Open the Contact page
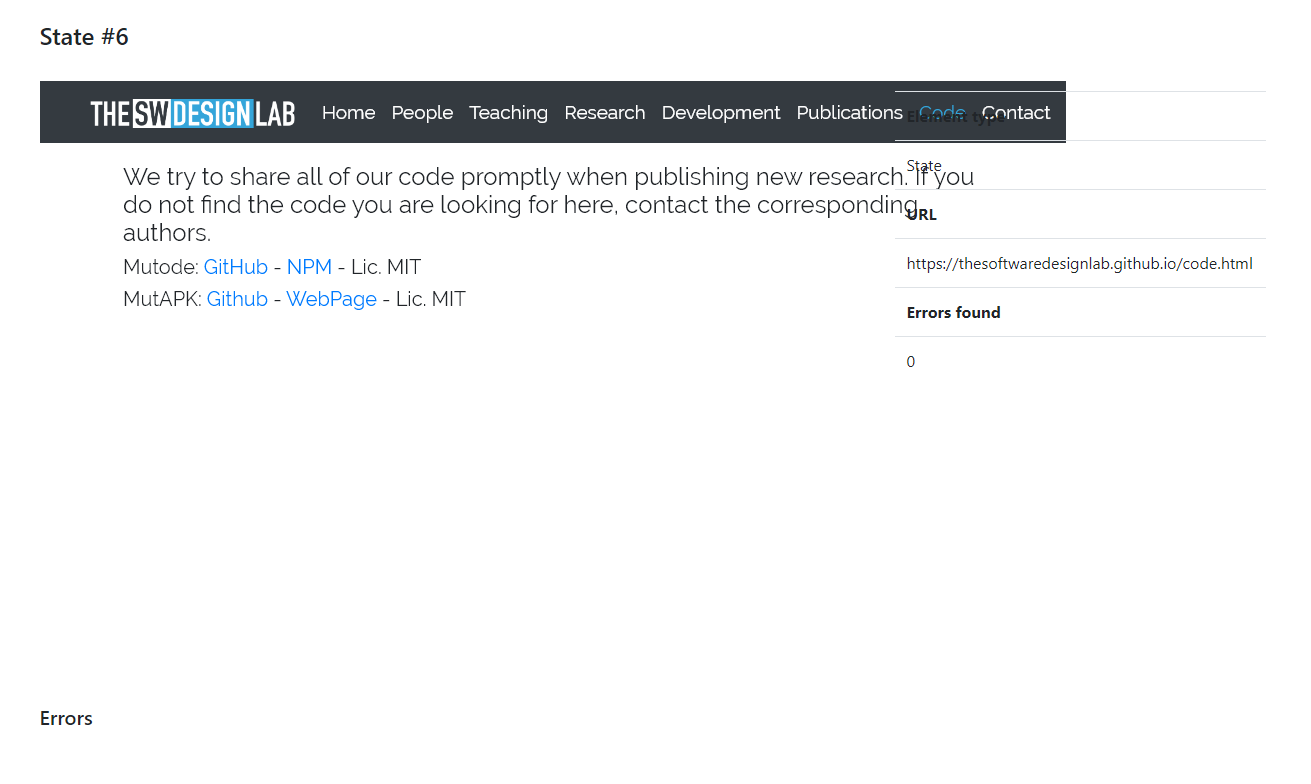 click(1015, 113)
